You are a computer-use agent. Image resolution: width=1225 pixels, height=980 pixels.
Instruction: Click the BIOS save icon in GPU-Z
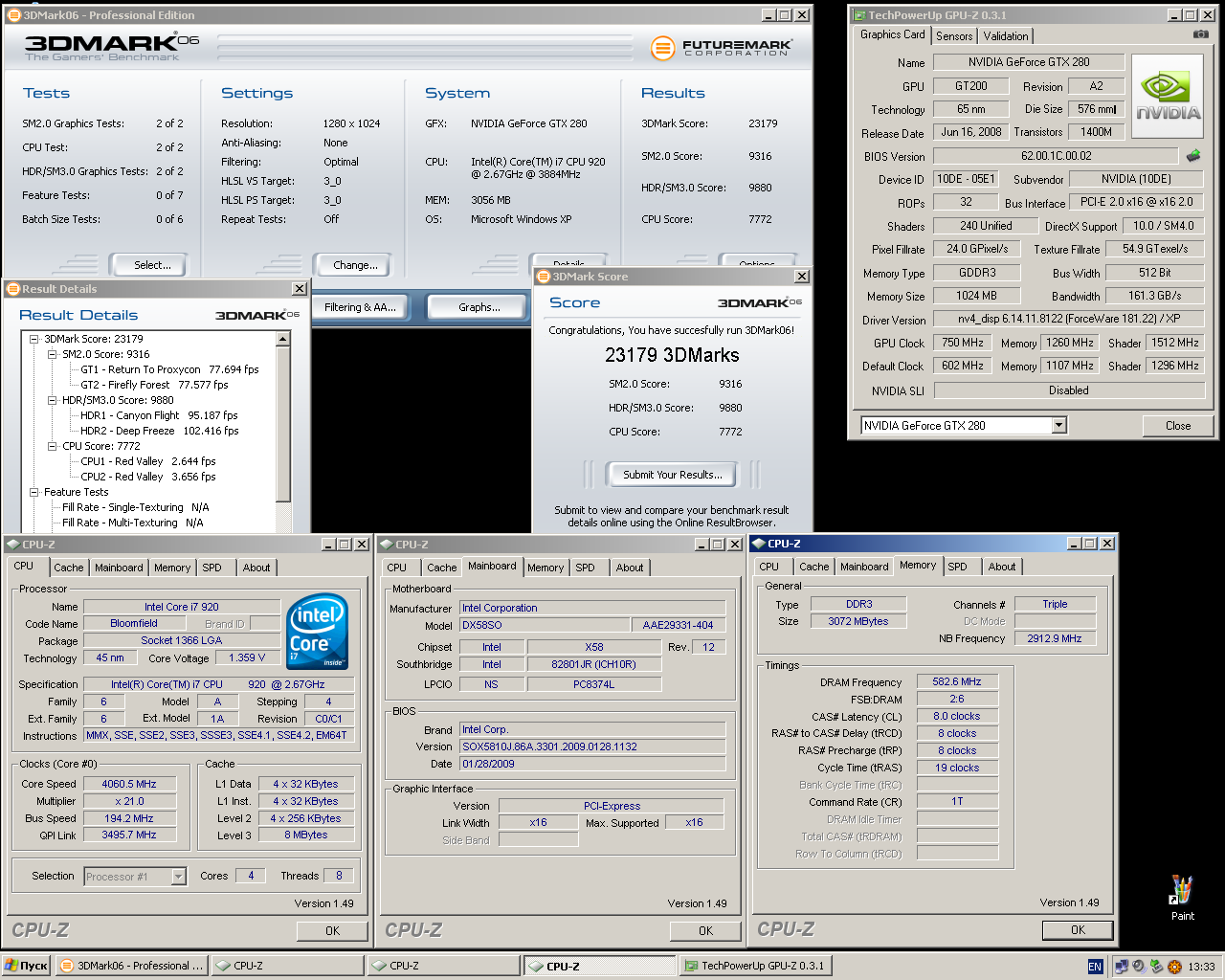[1193, 155]
